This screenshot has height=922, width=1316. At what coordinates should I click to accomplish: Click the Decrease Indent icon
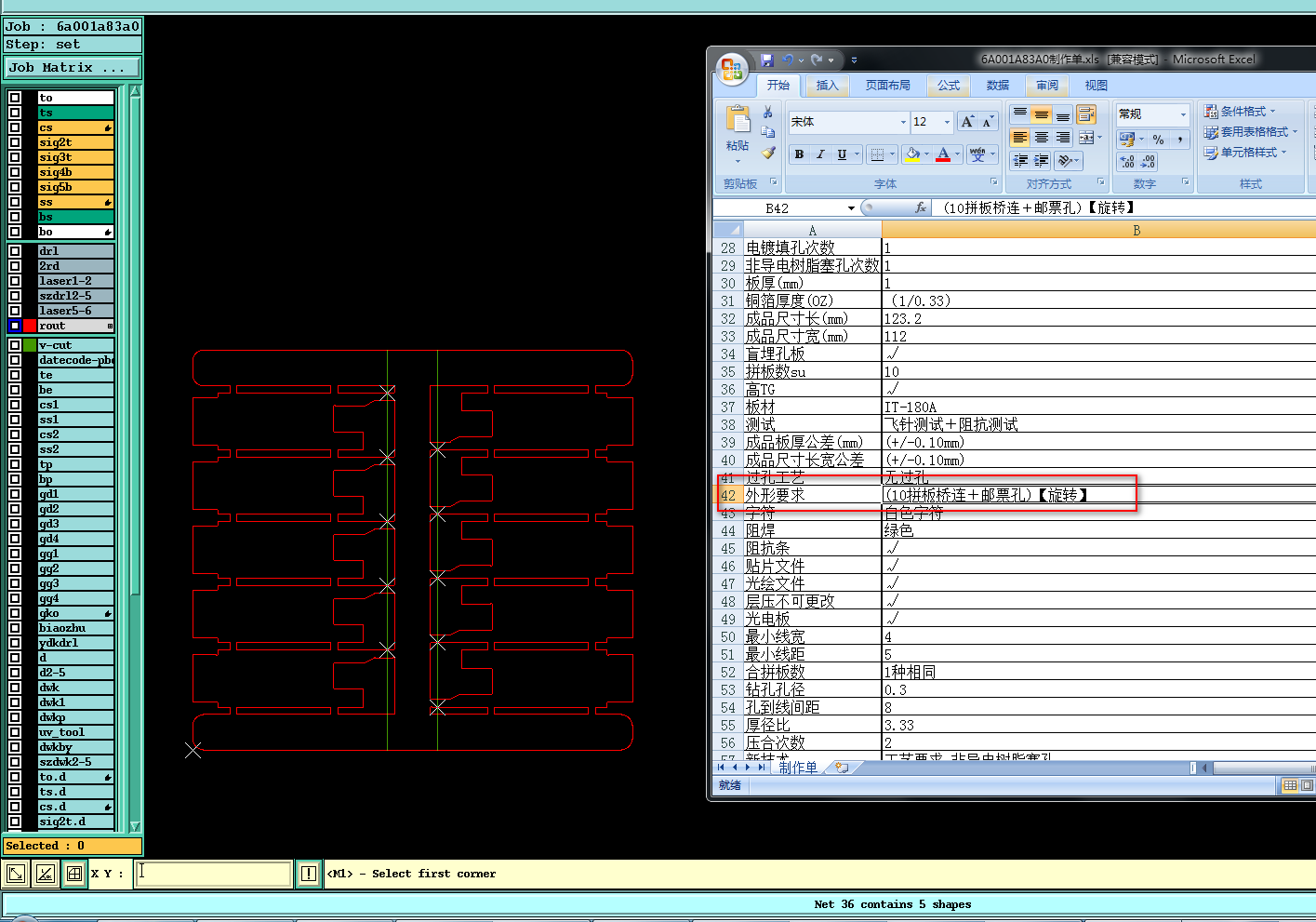click(x=1020, y=161)
